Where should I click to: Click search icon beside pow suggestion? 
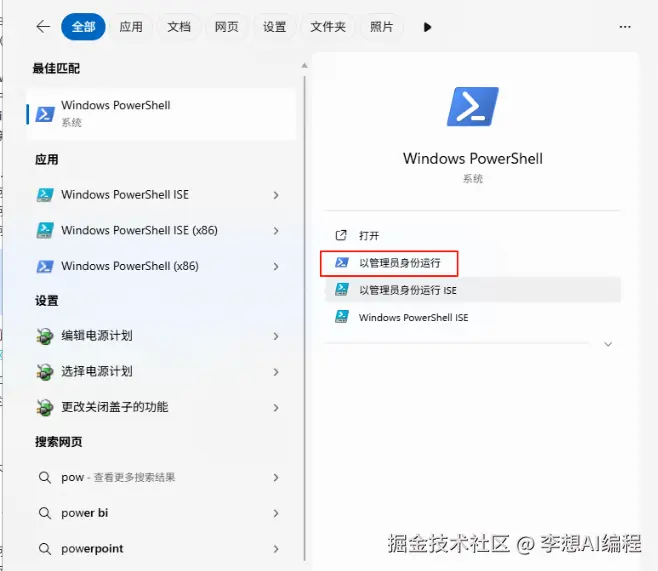pyautogui.click(x=45, y=477)
